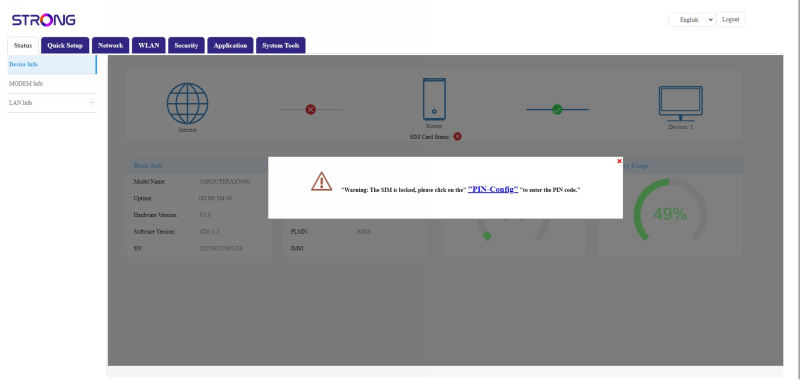This screenshot has width=800, height=380.
Task: Expand the LAN Info sidebar item
Action: [92, 103]
